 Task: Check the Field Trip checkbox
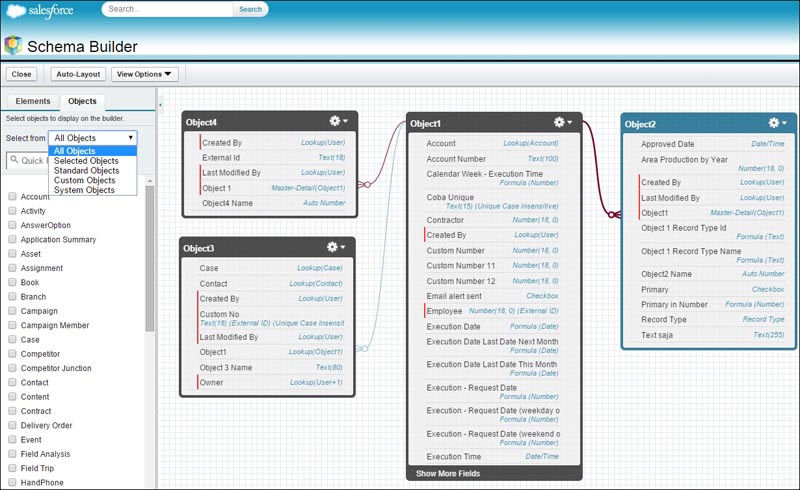(12, 468)
